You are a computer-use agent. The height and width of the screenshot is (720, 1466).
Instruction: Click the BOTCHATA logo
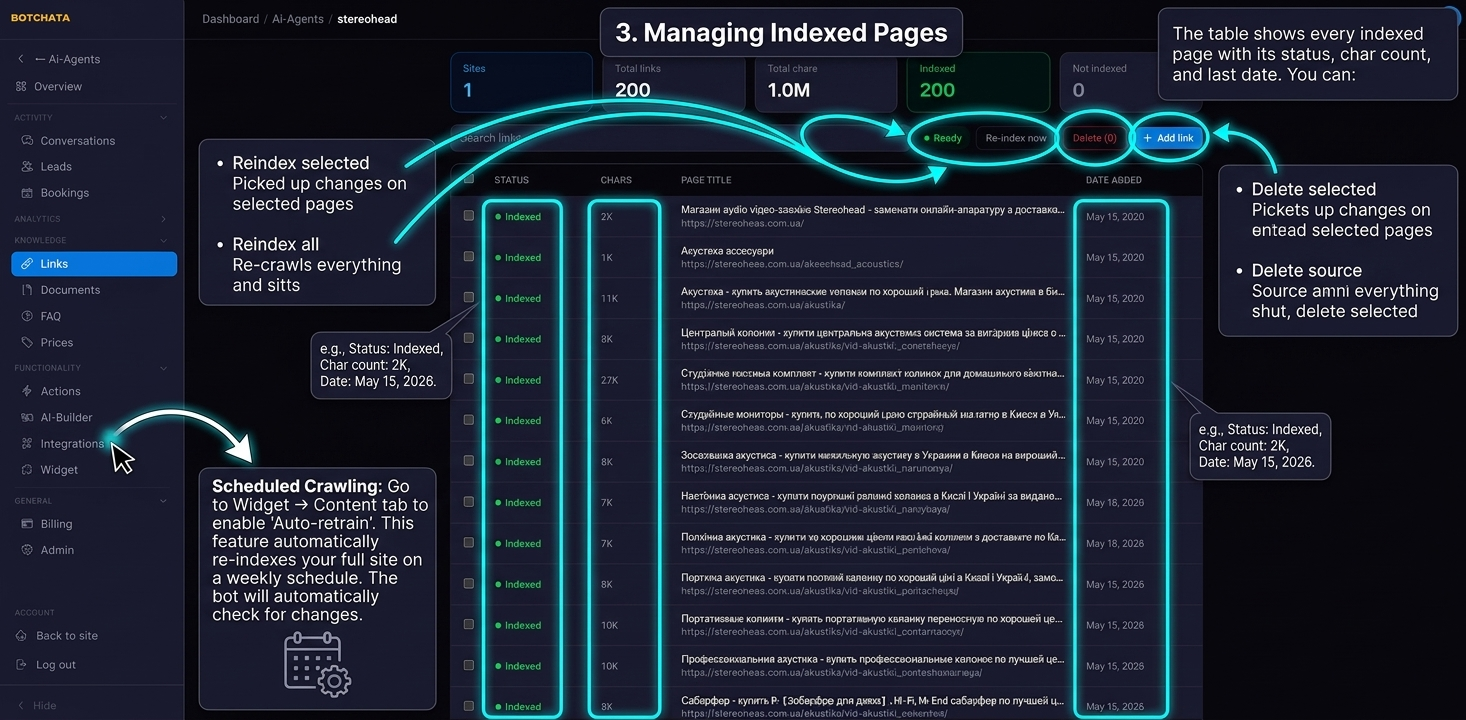[41, 18]
